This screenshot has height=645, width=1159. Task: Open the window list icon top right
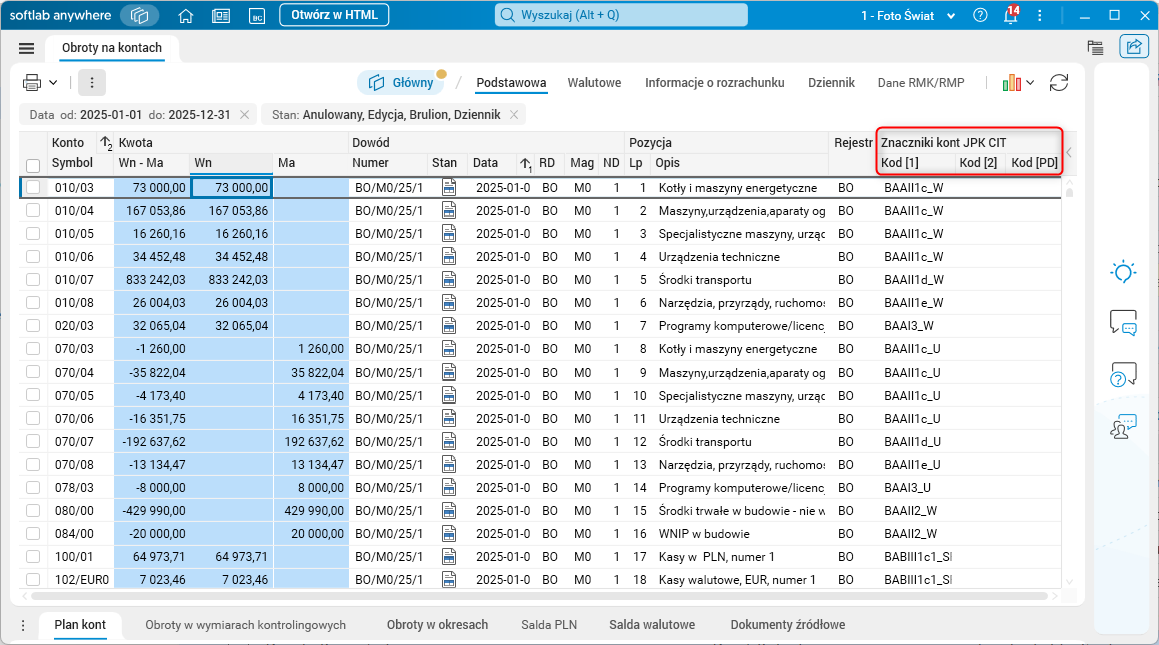point(1095,48)
